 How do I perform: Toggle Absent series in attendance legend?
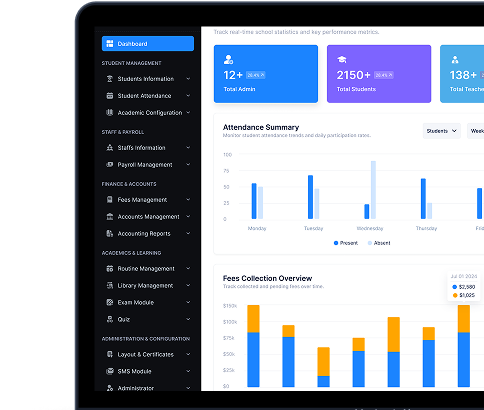click(379, 243)
